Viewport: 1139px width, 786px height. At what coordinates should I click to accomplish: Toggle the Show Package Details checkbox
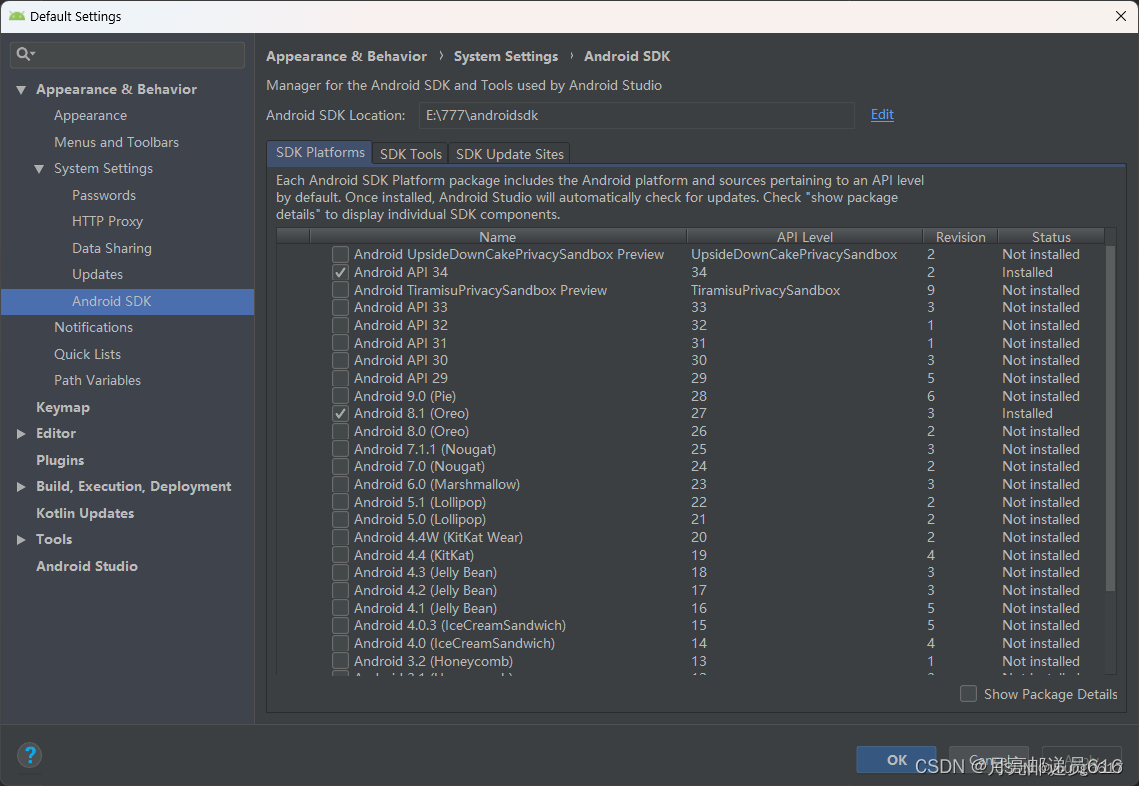[x=968, y=694]
